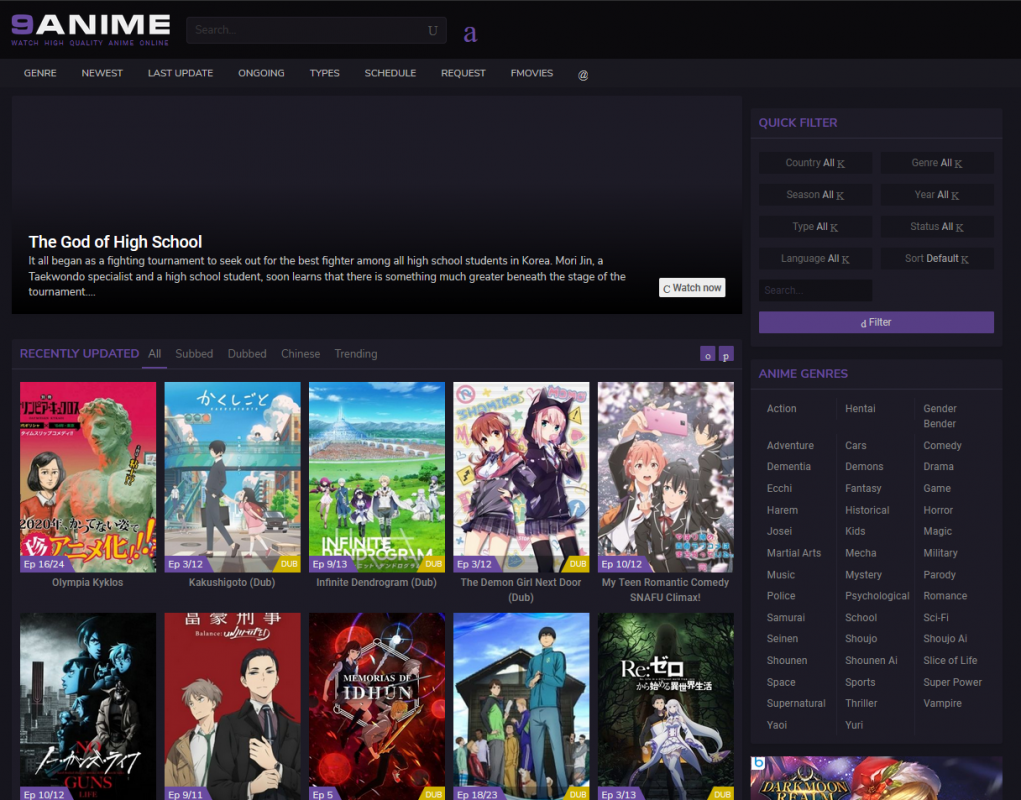1021x800 pixels.
Task: Select the Mecha genre
Action: click(860, 553)
